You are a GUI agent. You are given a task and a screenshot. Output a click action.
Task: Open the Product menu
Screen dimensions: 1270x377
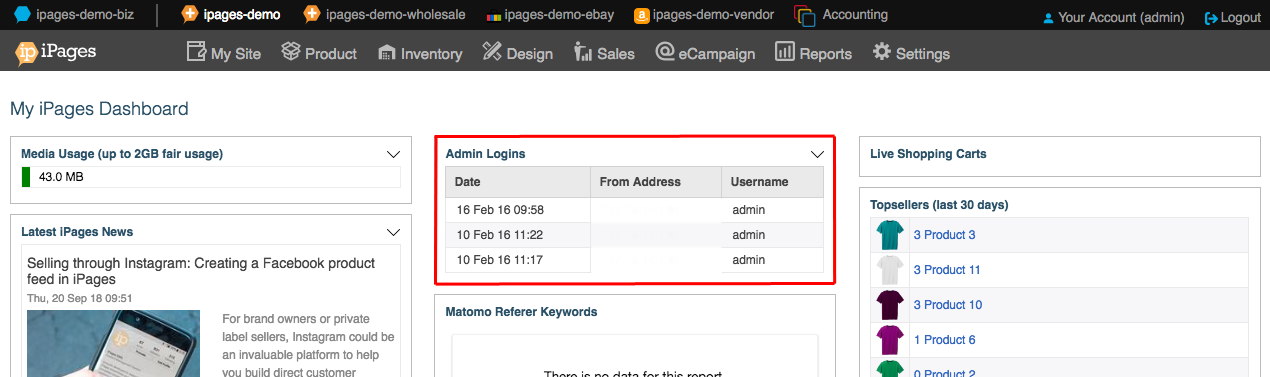319,52
